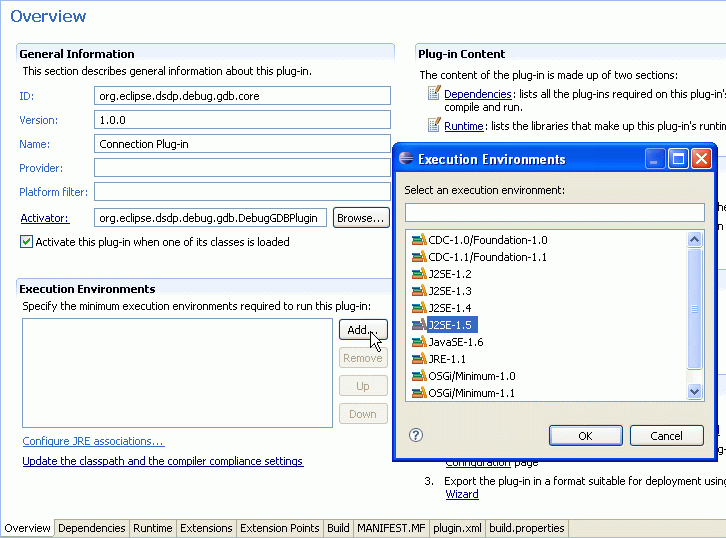The image size is (726, 538).
Task: Switch to the Build tab
Action: pyautogui.click(x=338, y=528)
